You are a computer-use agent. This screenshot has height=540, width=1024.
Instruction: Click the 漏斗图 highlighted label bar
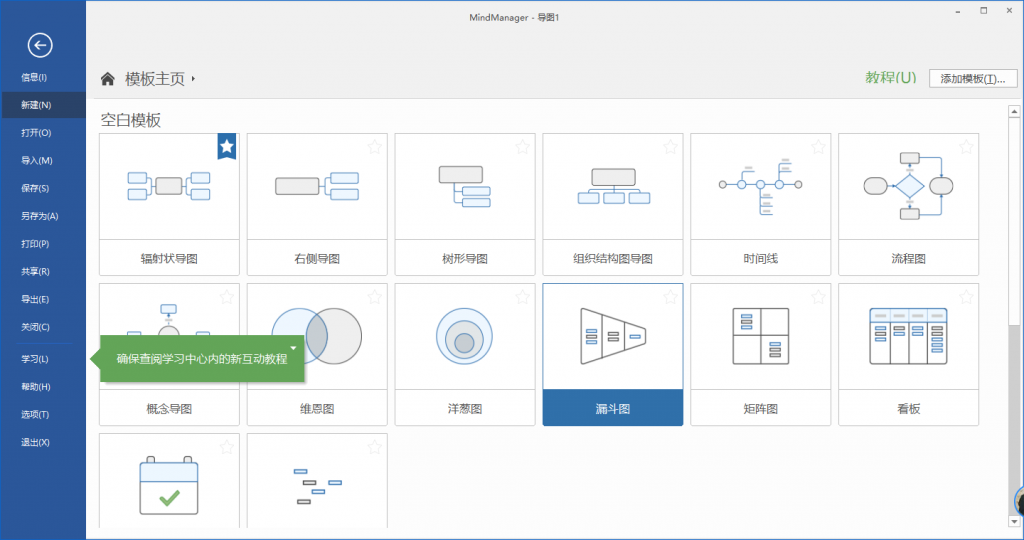click(613, 408)
